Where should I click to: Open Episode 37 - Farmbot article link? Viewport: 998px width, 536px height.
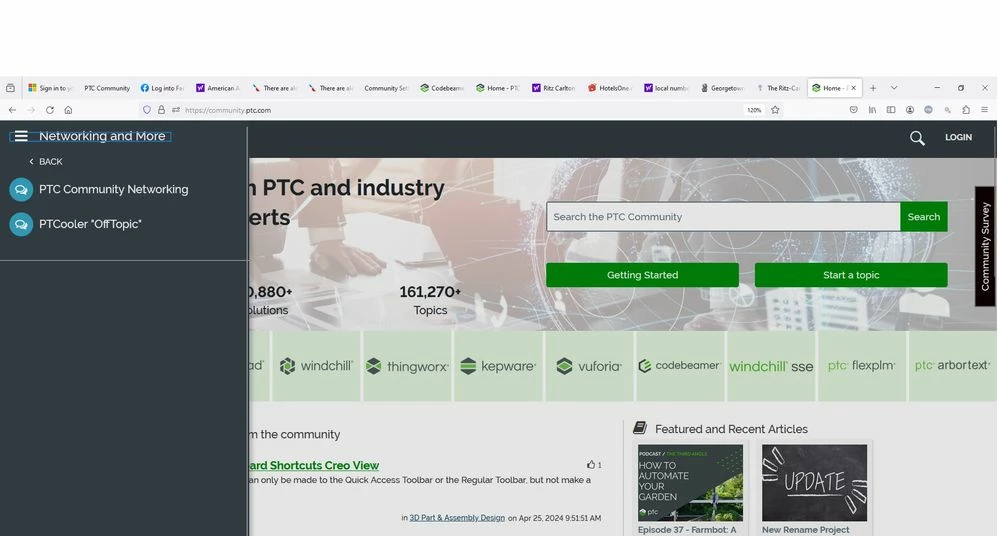[x=687, y=530]
